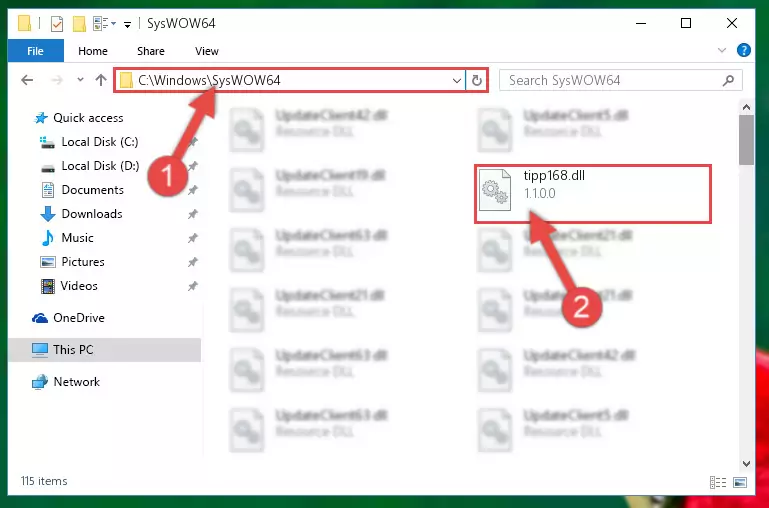Open the File tab
The height and width of the screenshot is (508, 769).
35,51
